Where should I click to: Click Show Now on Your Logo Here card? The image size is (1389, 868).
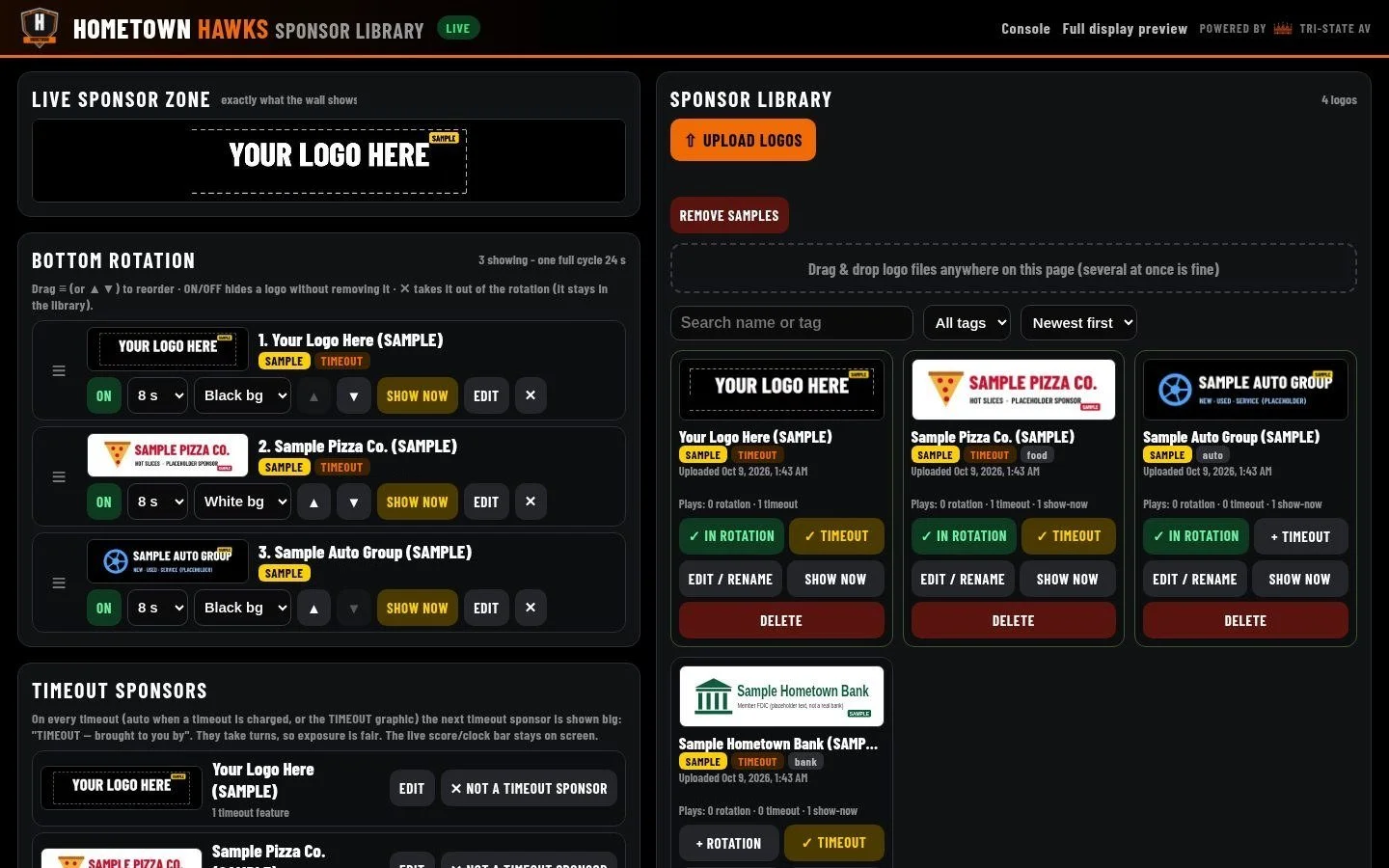click(x=835, y=579)
